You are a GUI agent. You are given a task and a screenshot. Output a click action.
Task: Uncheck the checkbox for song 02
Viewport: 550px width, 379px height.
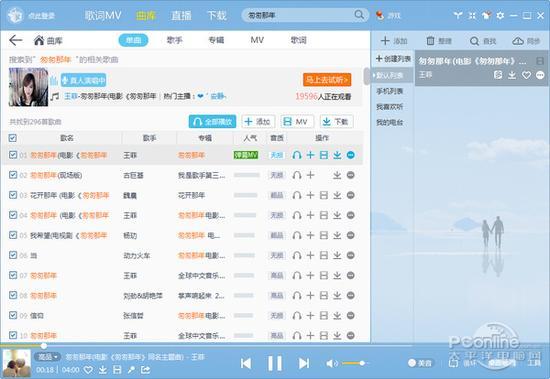click(13, 175)
